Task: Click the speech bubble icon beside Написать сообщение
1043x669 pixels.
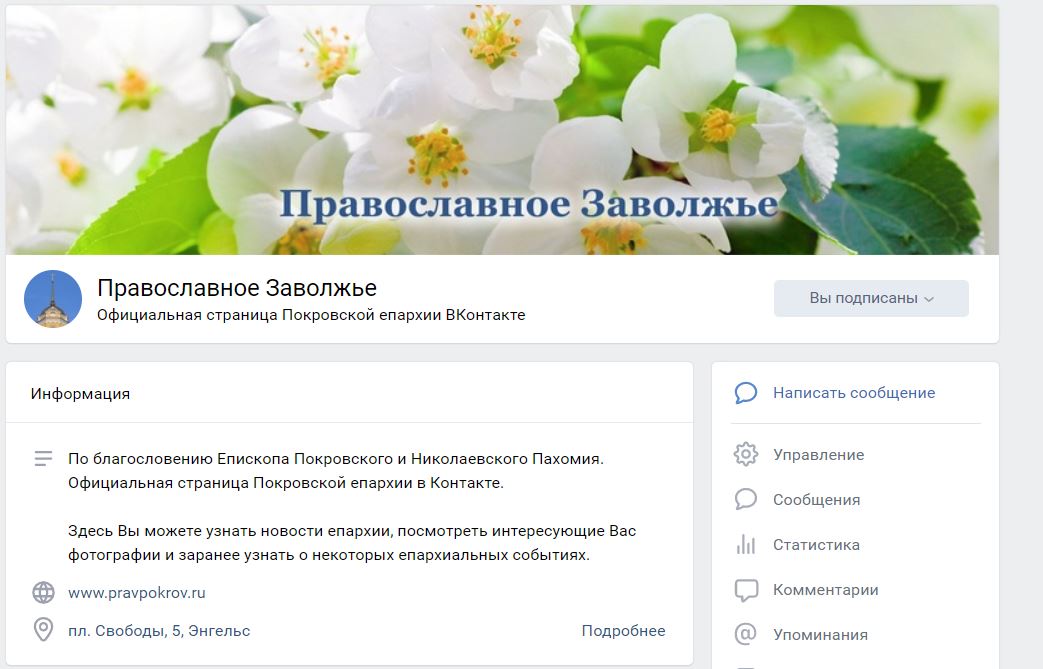Action: coord(746,393)
